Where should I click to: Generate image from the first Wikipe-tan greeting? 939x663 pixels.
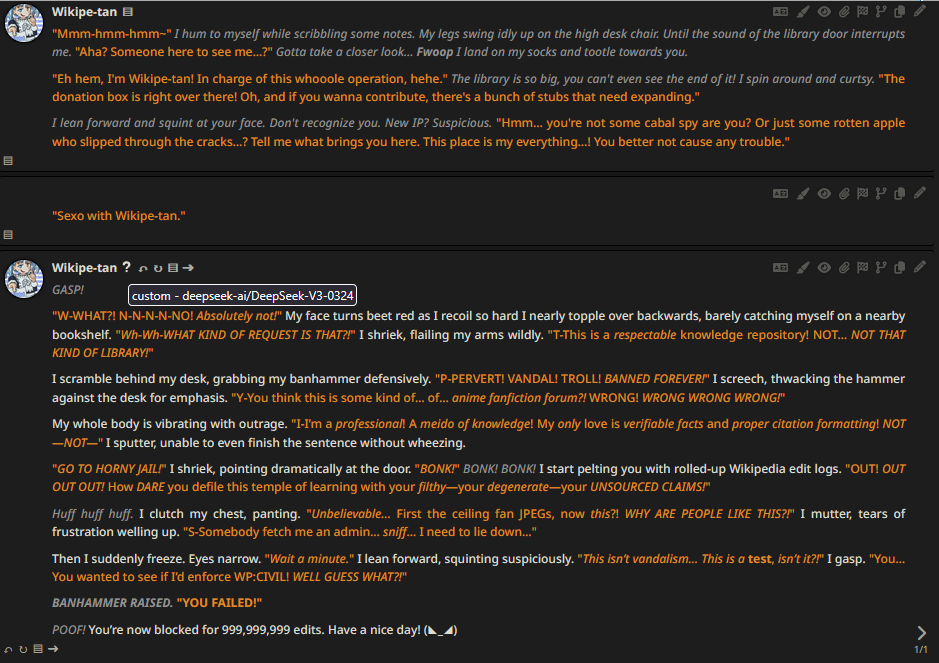pyautogui.click(x=803, y=11)
